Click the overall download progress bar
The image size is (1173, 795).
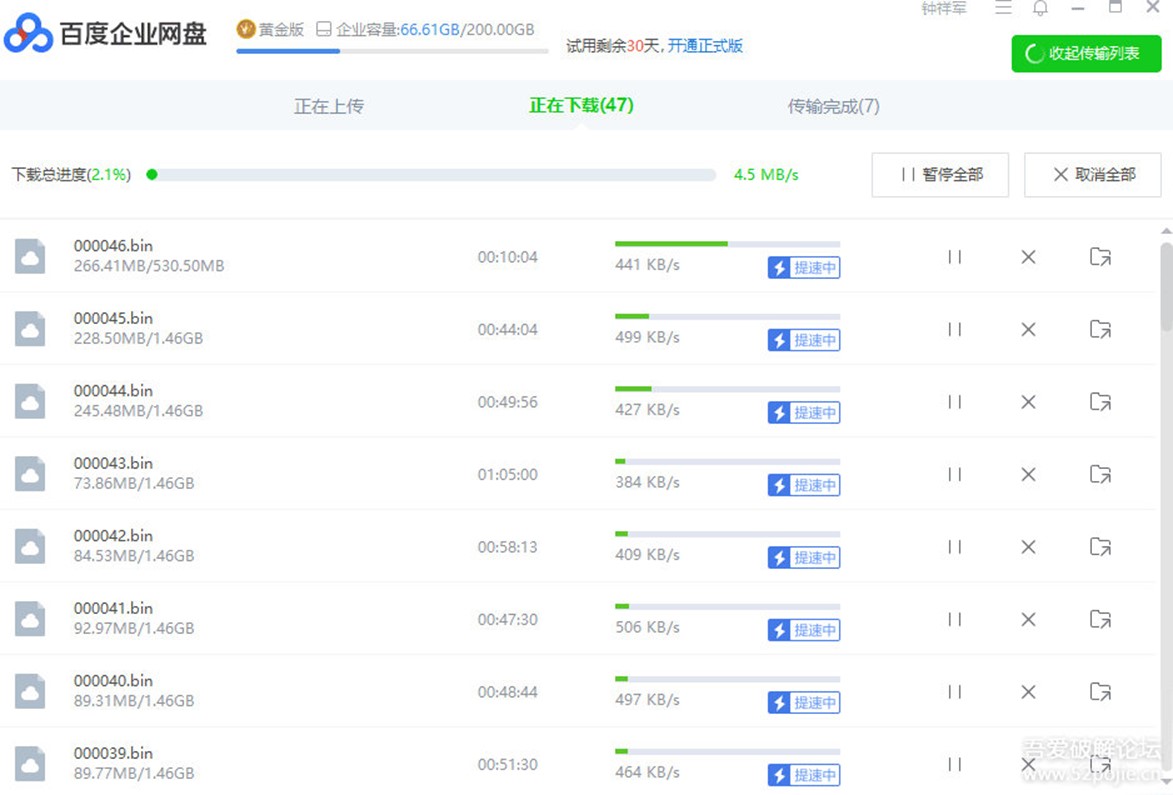click(x=432, y=175)
